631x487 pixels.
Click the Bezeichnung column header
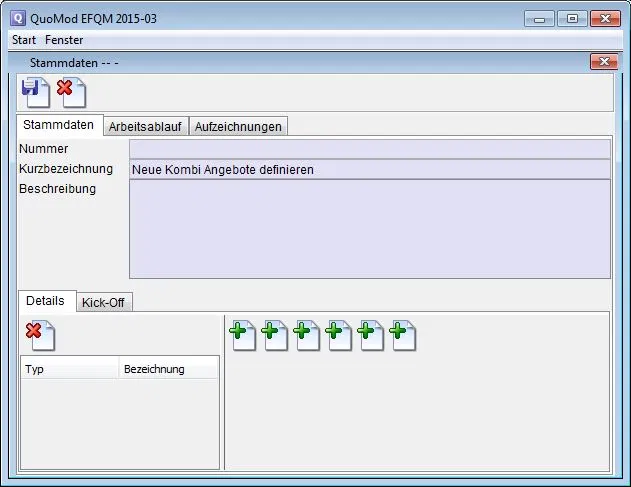(x=167, y=369)
